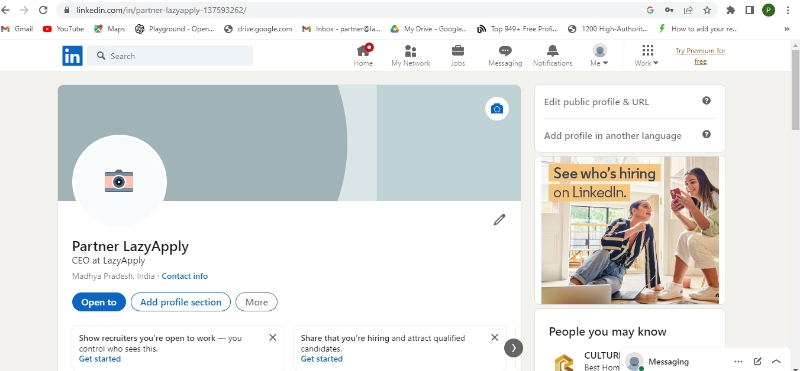Click Try Premium for free link
This screenshot has width=800, height=371.
pos(701,56)
